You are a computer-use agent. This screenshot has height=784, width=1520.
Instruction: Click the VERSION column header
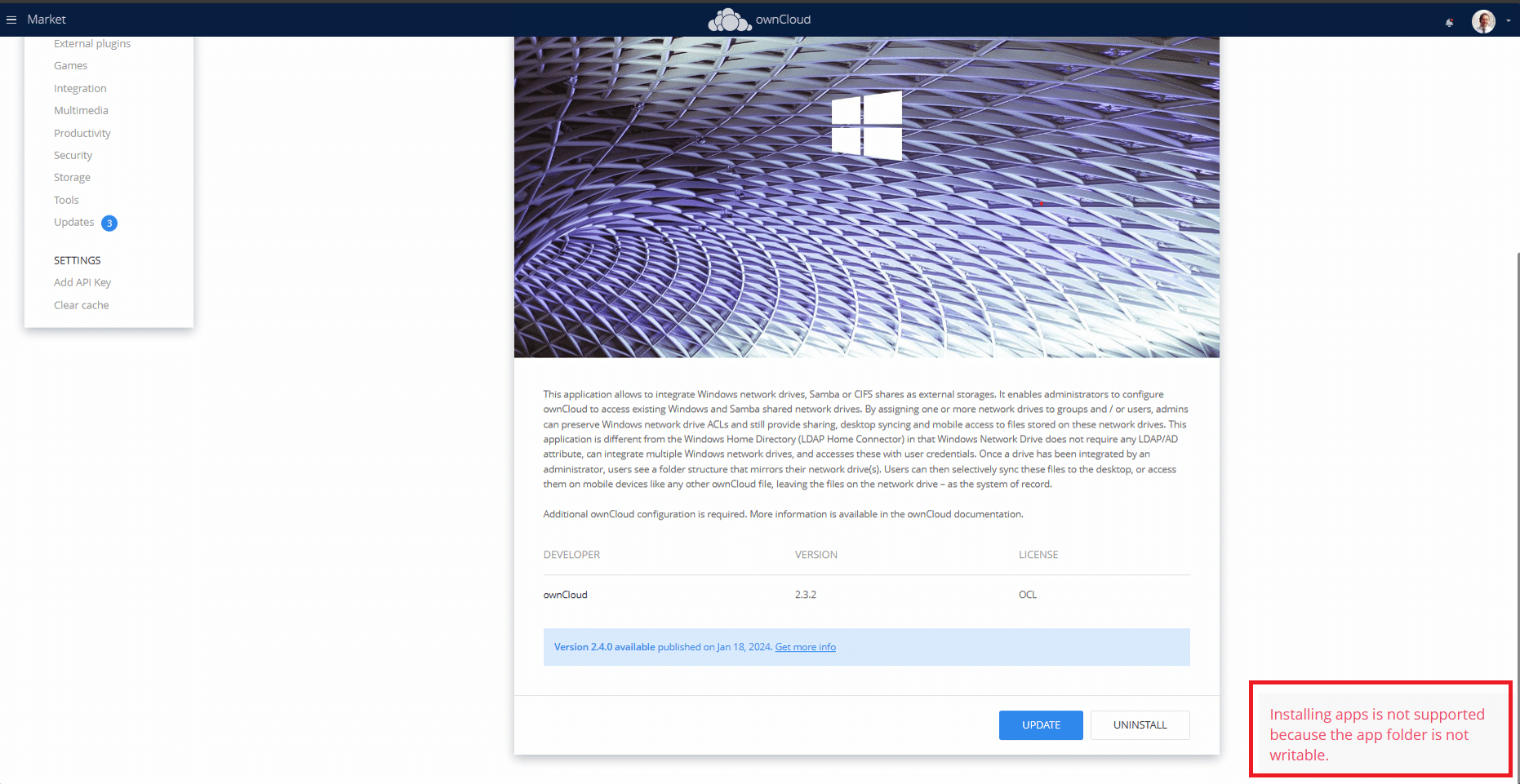pos(816,555)
